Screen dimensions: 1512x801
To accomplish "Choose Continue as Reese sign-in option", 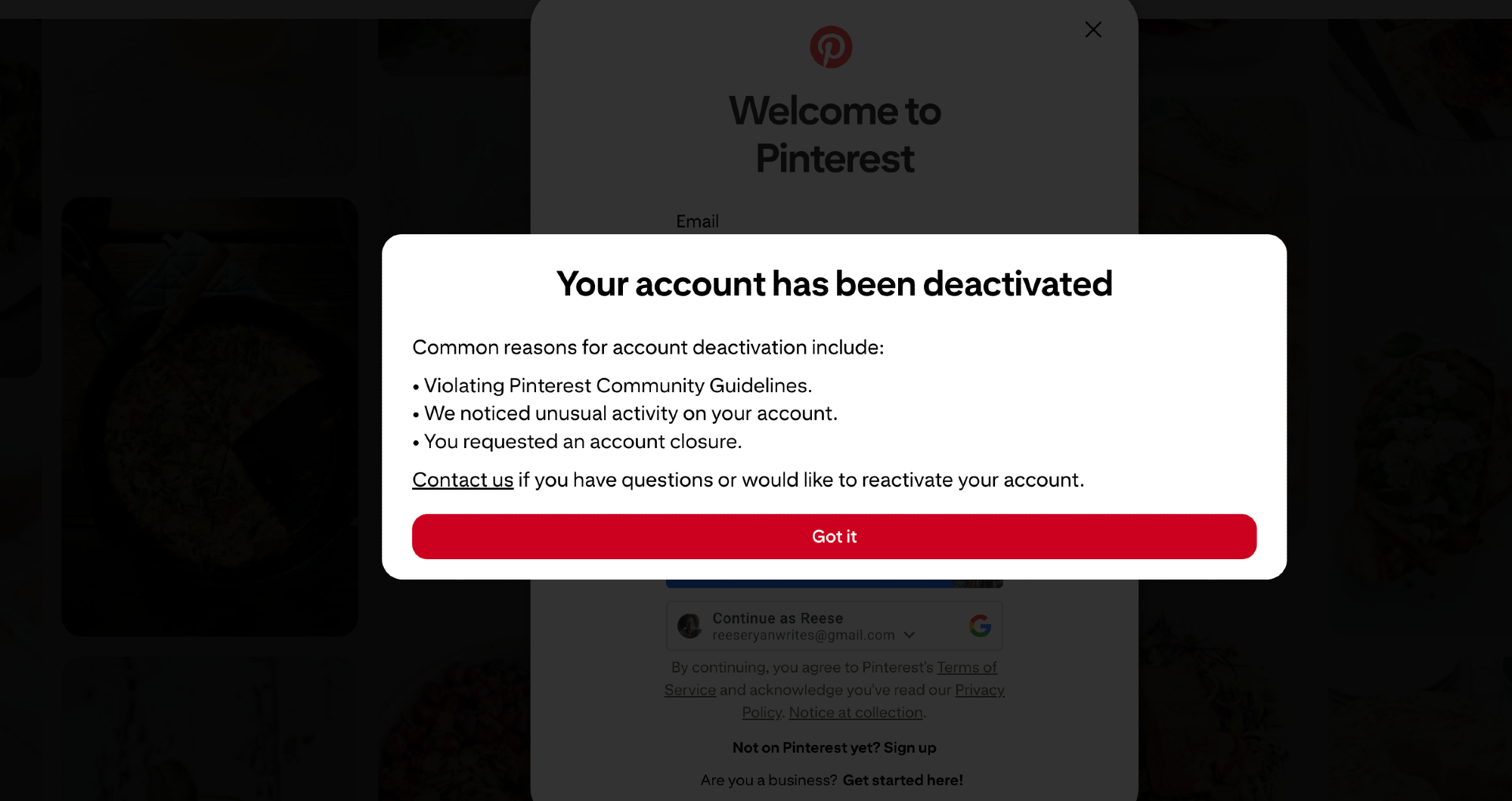I will (x=777, y=618).
